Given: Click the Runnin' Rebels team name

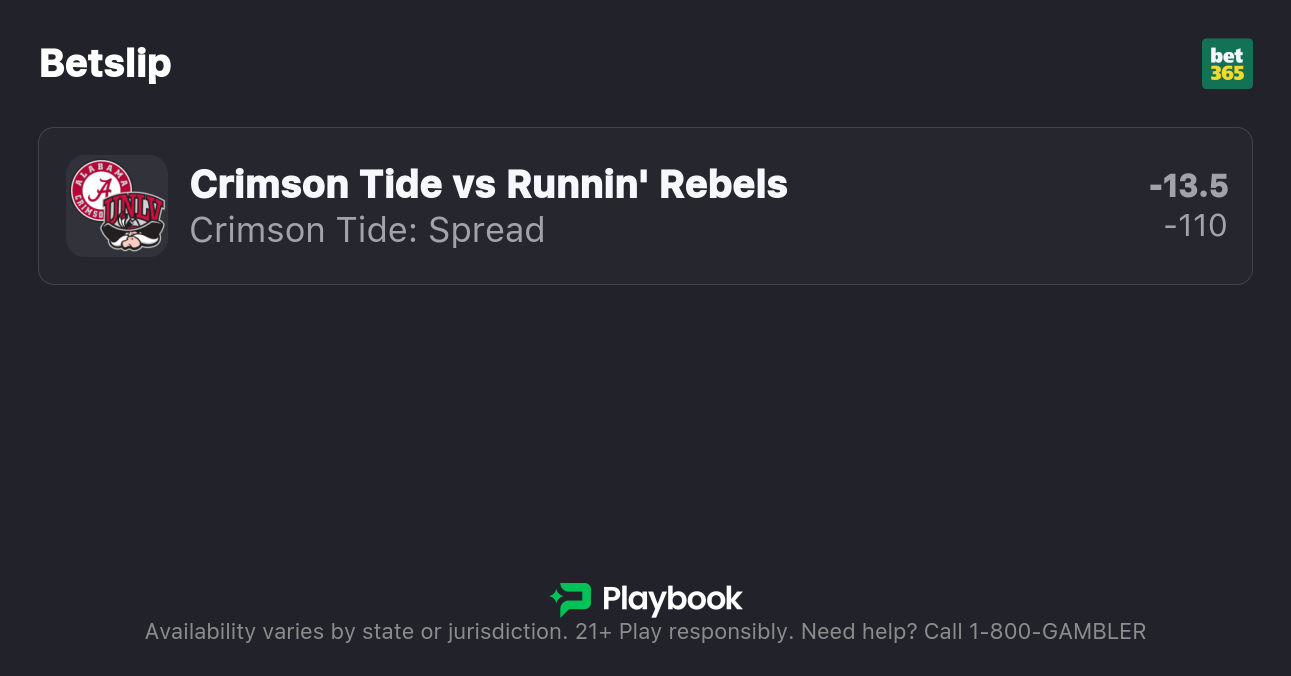Looking at the screenshot, I should click(x=647, y=184).
